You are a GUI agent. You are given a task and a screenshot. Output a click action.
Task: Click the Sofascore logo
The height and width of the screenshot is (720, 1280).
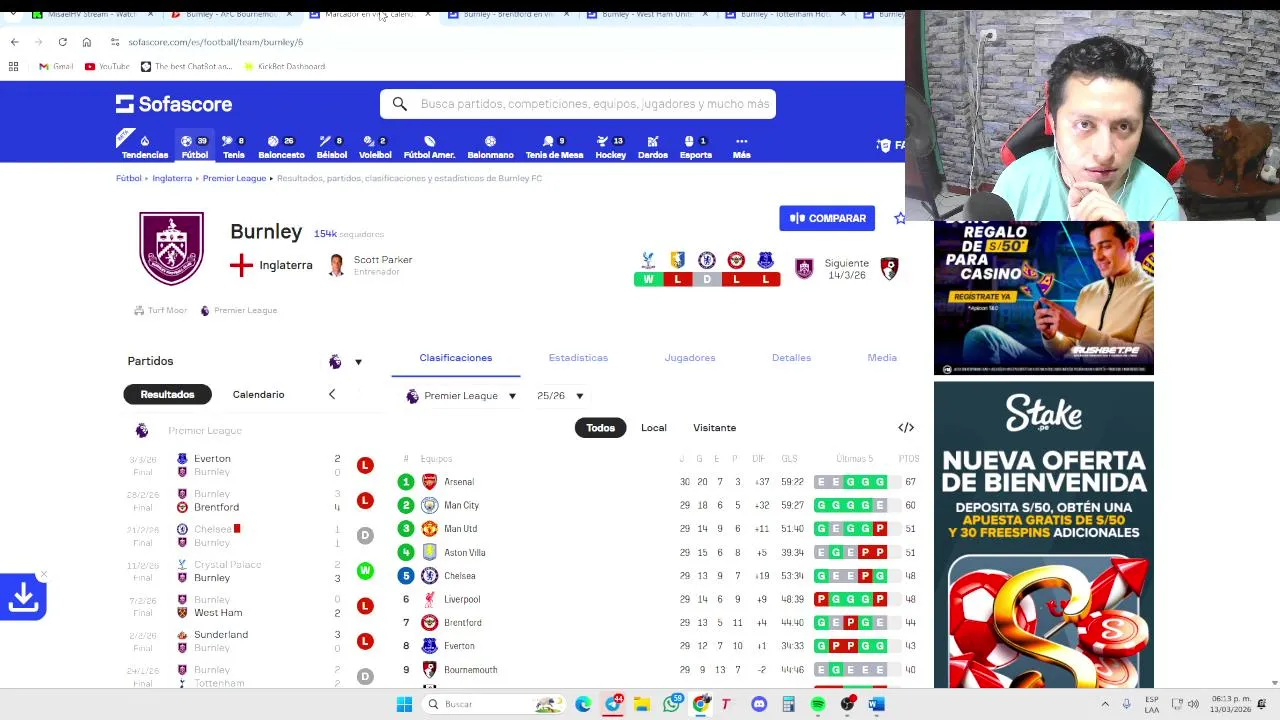173,104
